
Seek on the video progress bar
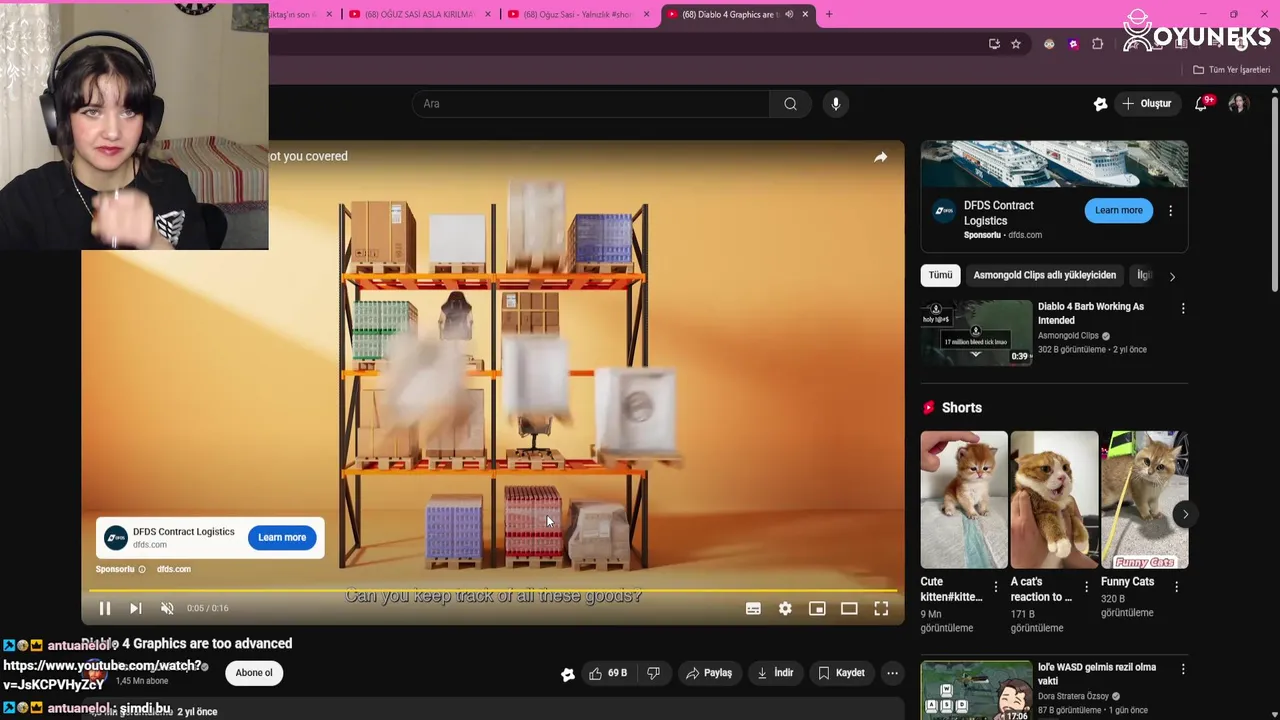(x=493, y=590)
